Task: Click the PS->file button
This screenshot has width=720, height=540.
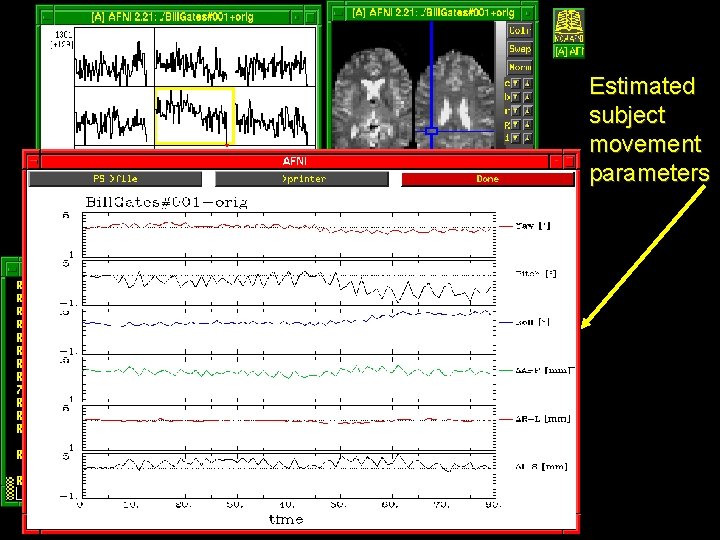Action: (115, 179)
